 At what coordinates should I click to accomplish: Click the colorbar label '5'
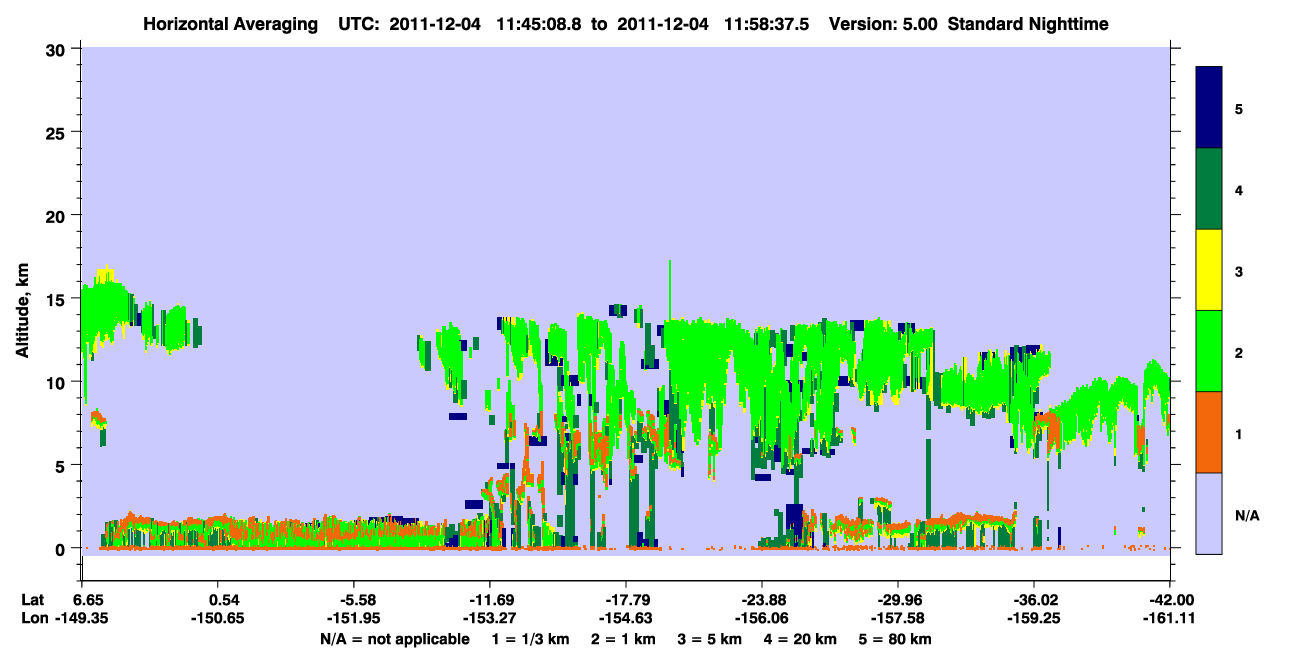(x=1238, y=108)
